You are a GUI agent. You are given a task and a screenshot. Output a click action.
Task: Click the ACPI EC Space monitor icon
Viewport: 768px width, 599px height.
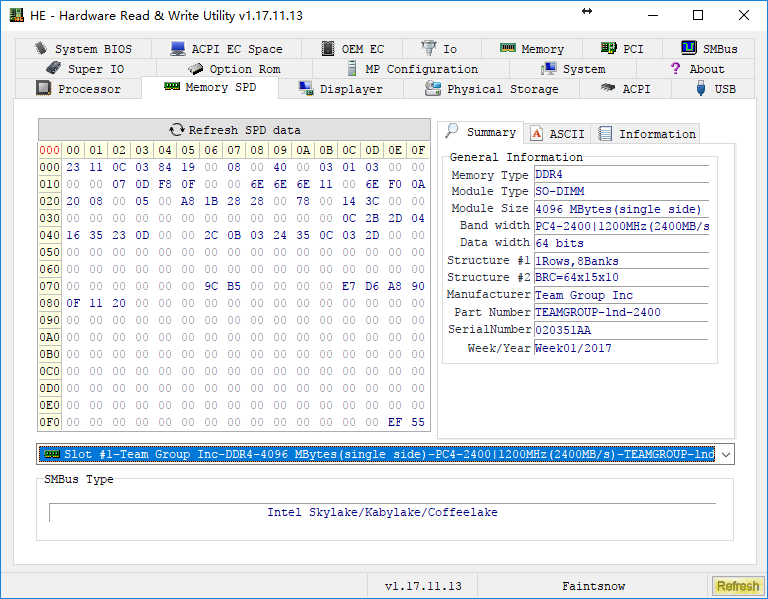tap(178, 49)
